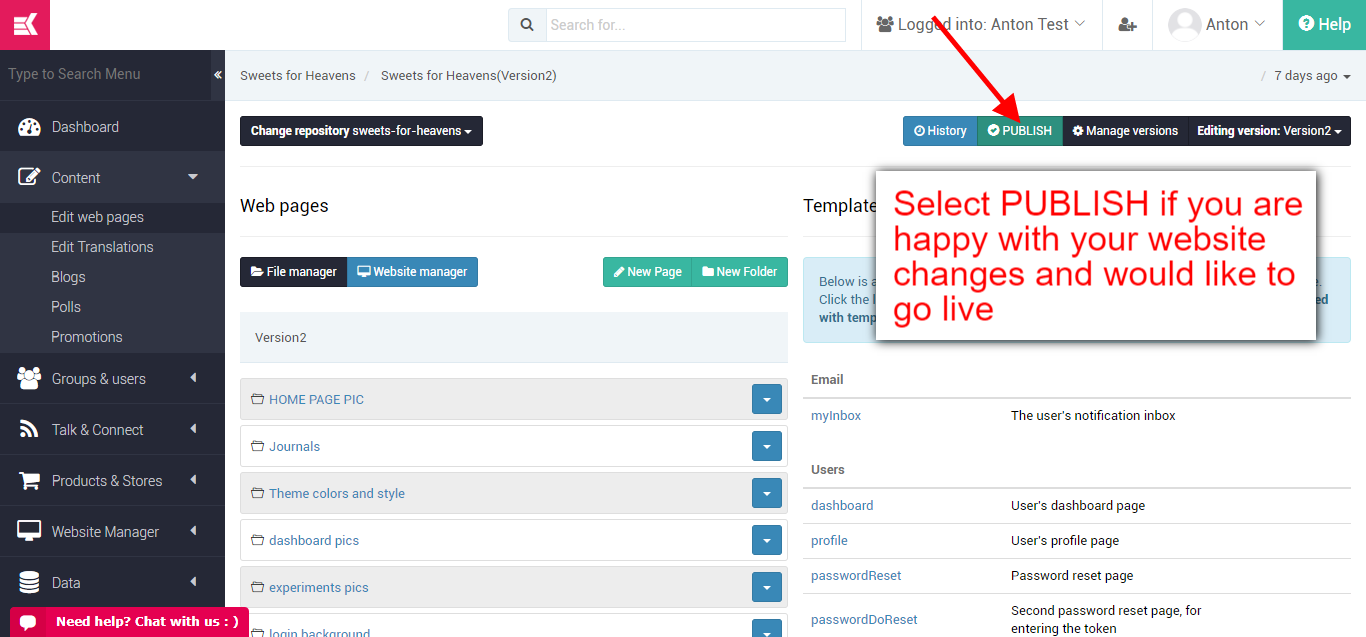Click the New Page button
1366x637 pixels.
click(x=647, y=272)
